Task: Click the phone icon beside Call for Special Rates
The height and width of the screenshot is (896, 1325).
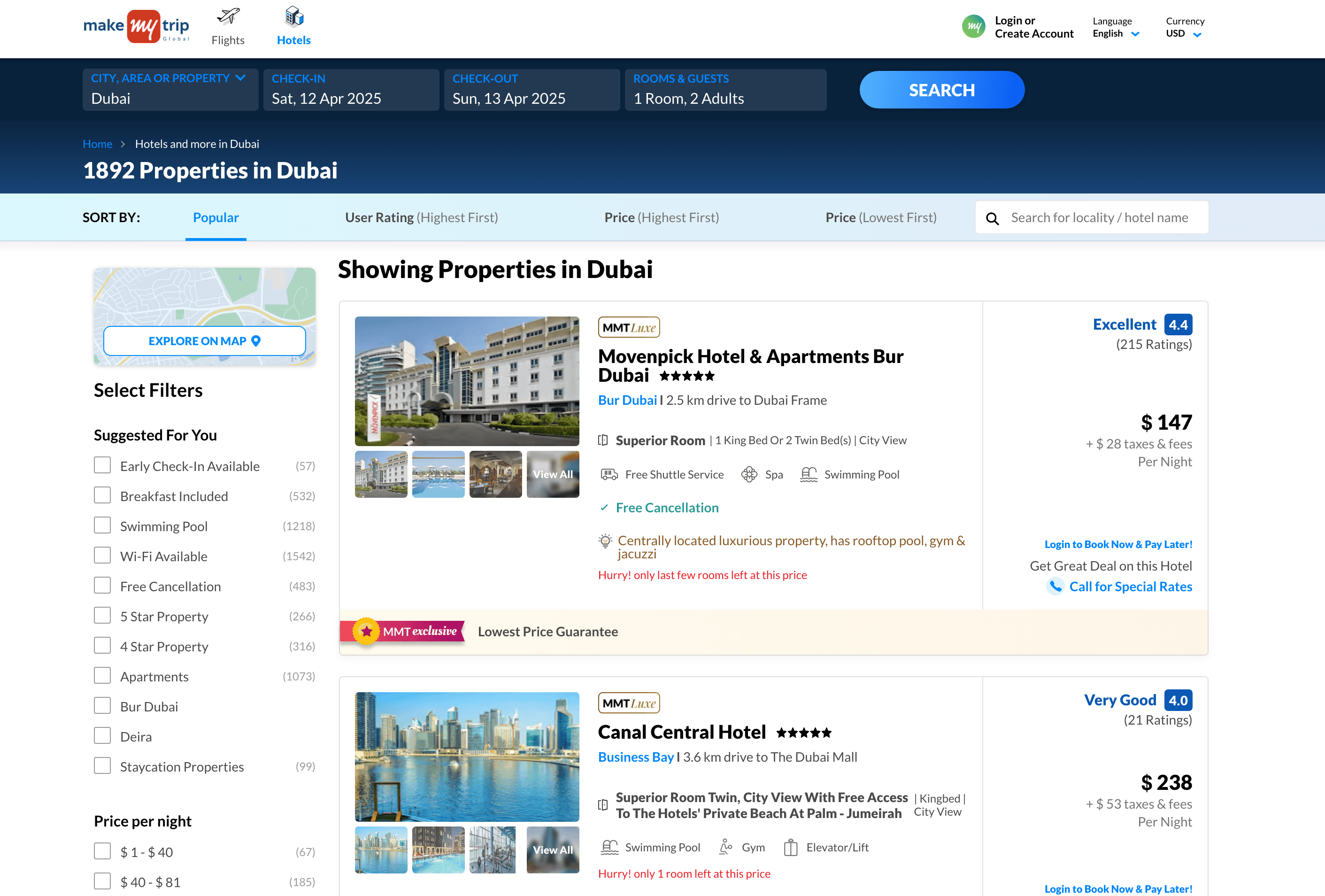Action: [x=1056, y=587]
